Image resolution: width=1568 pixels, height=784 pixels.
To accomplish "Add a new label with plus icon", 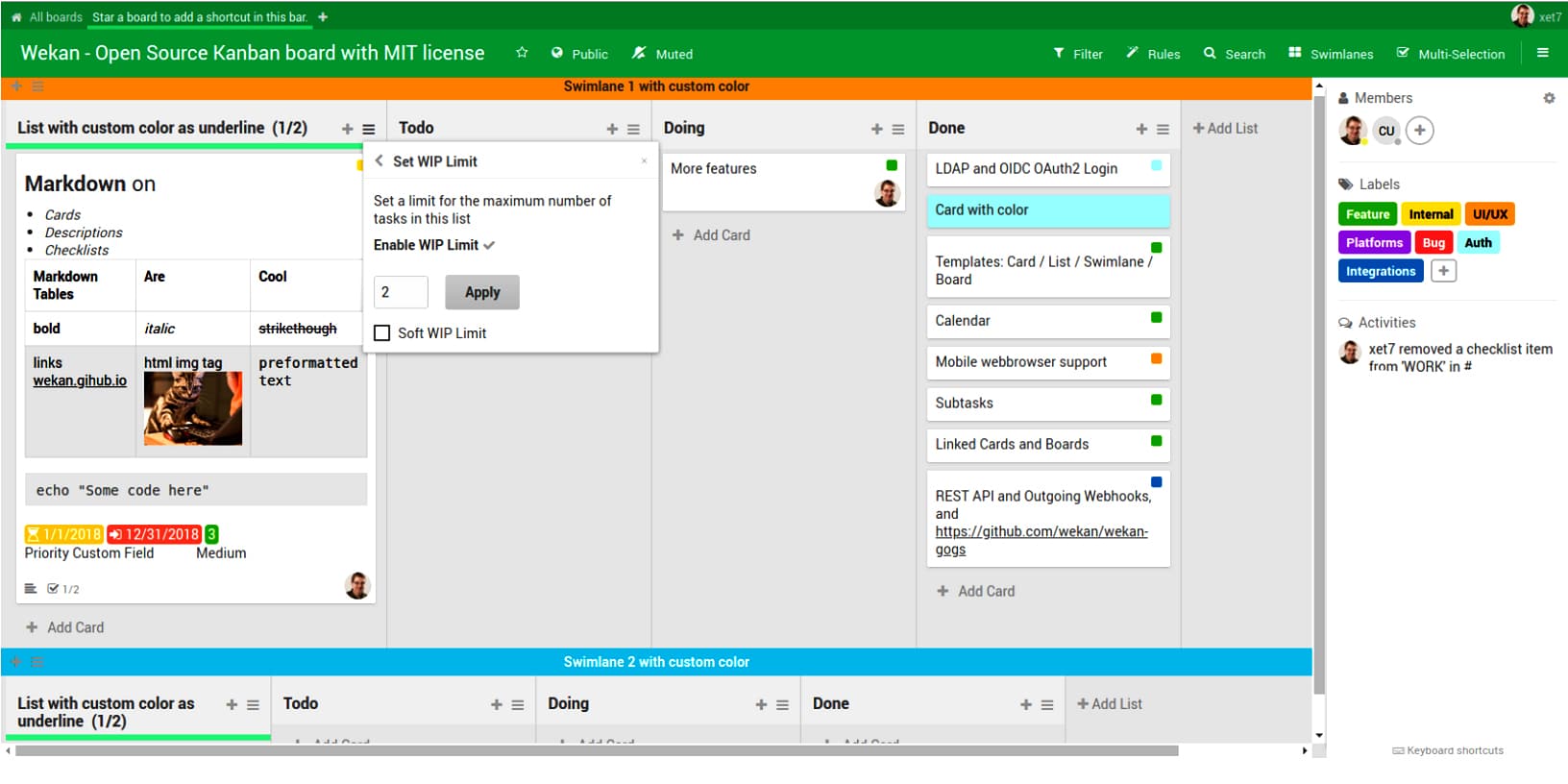I will (x=1443, y=271).
